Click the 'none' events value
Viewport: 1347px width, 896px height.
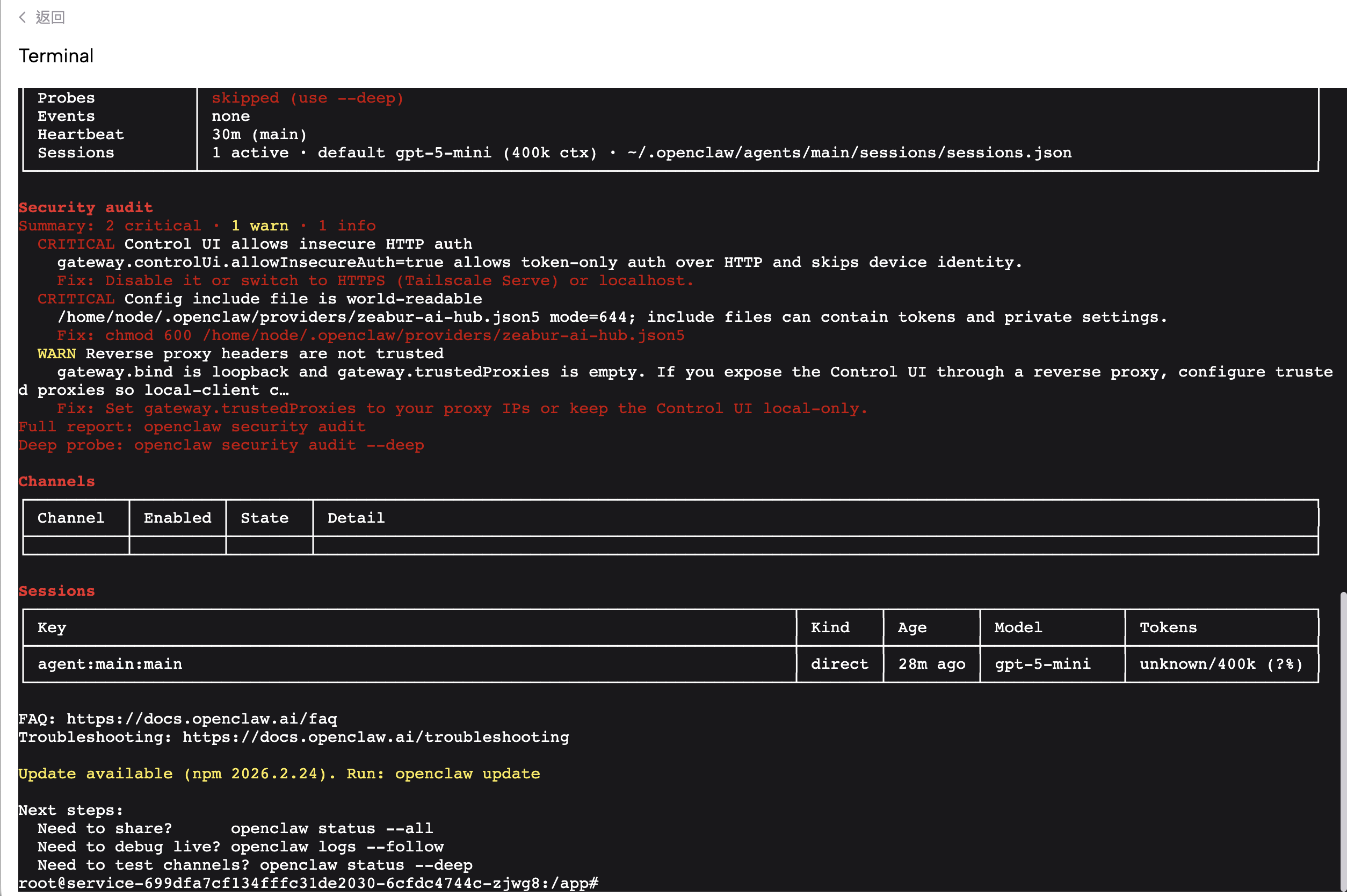[231, 116]
